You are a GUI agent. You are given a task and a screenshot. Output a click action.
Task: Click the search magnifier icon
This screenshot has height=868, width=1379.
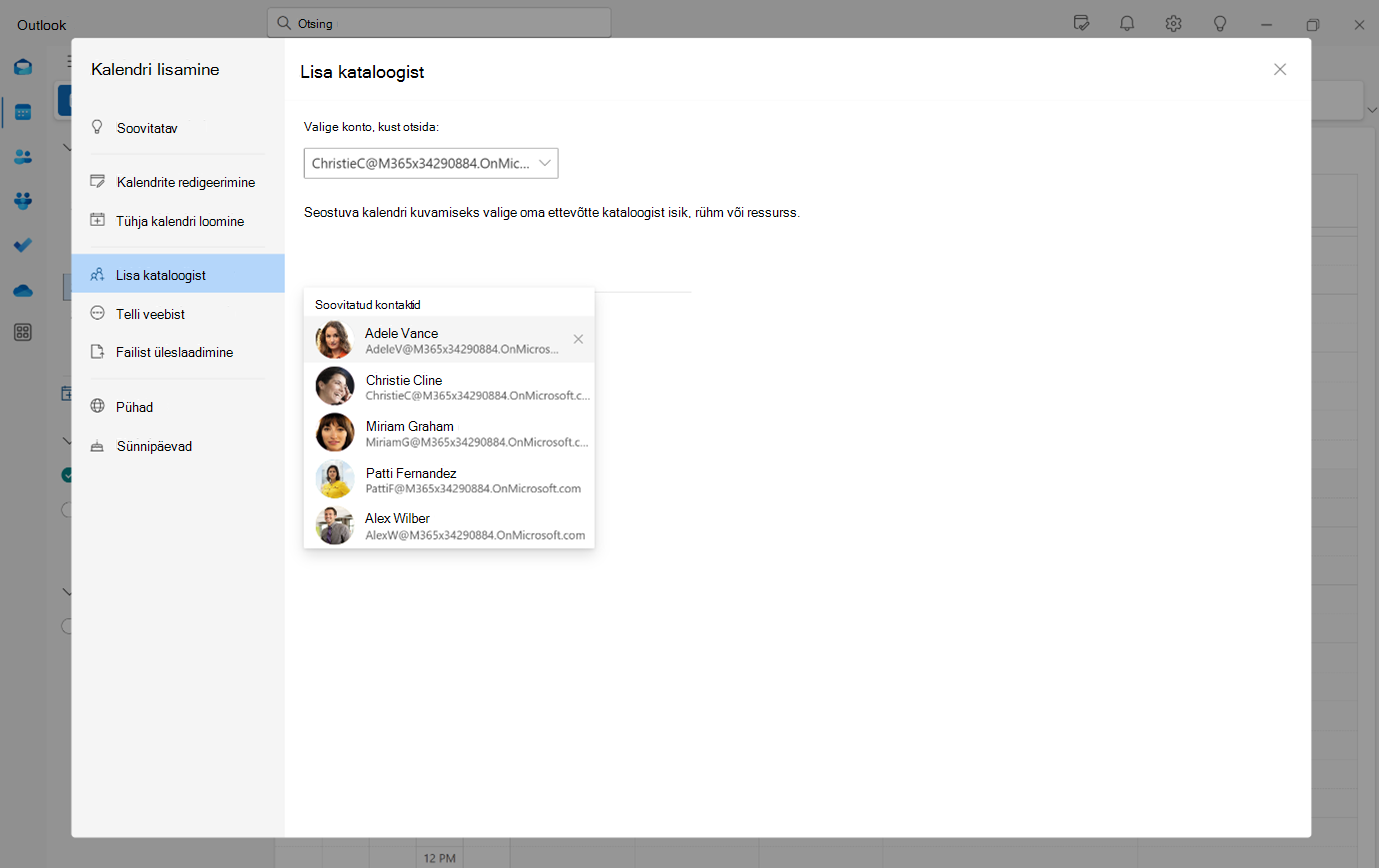point(284,23)
